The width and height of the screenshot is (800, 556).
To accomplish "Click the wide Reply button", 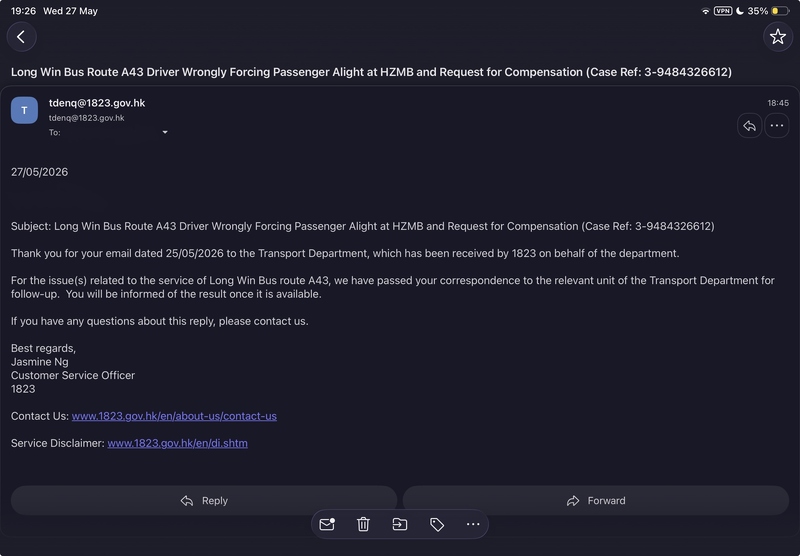I will click(204, 500).
